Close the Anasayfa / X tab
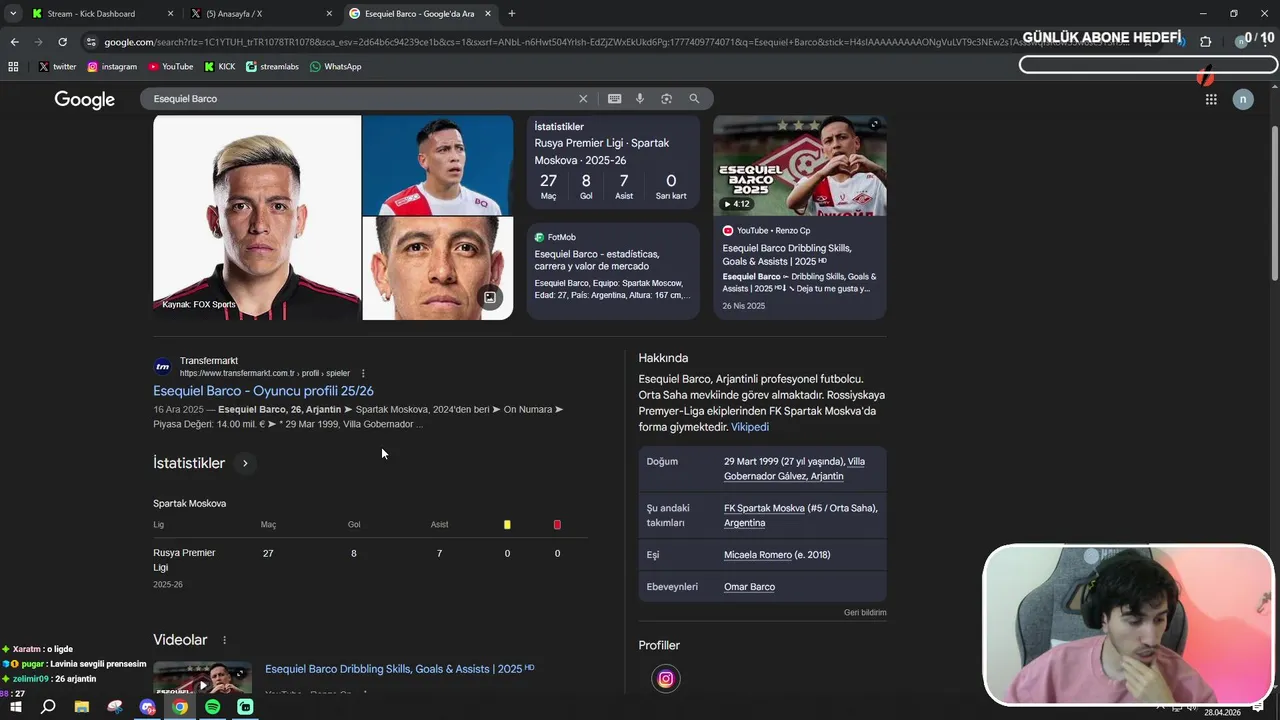 pyautogui.click(x=330, y=14)
